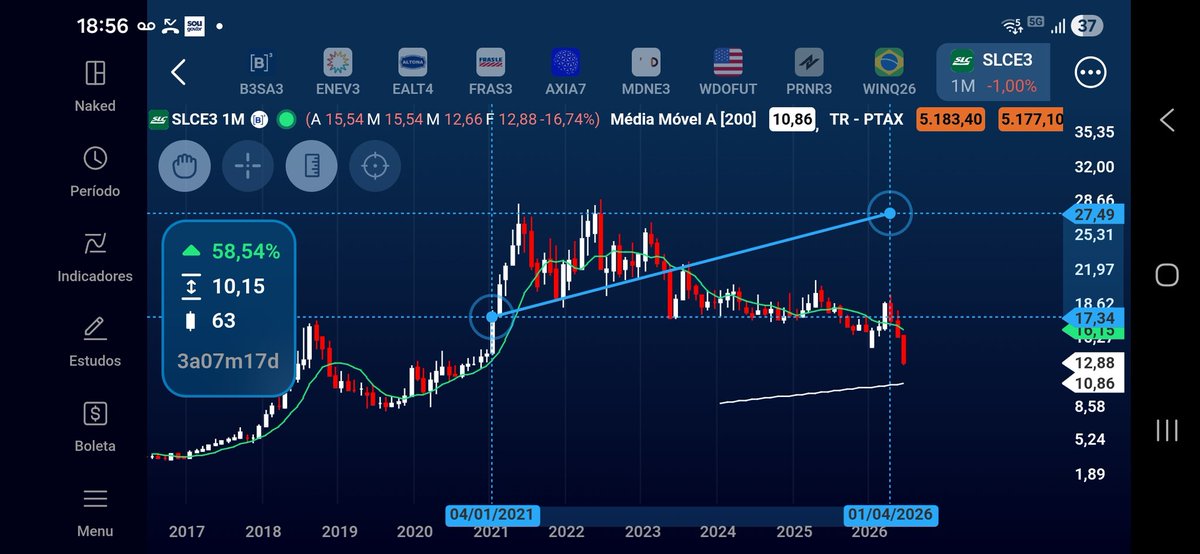Viewport: 1200px width, 554px height.
Task: Tap the green status dot indicator
Action: (287, 120)
